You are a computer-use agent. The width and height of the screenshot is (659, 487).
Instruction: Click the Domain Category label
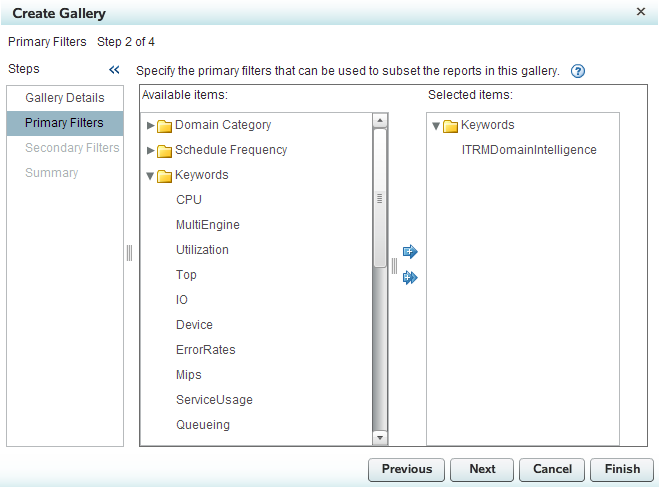point(223,125)
